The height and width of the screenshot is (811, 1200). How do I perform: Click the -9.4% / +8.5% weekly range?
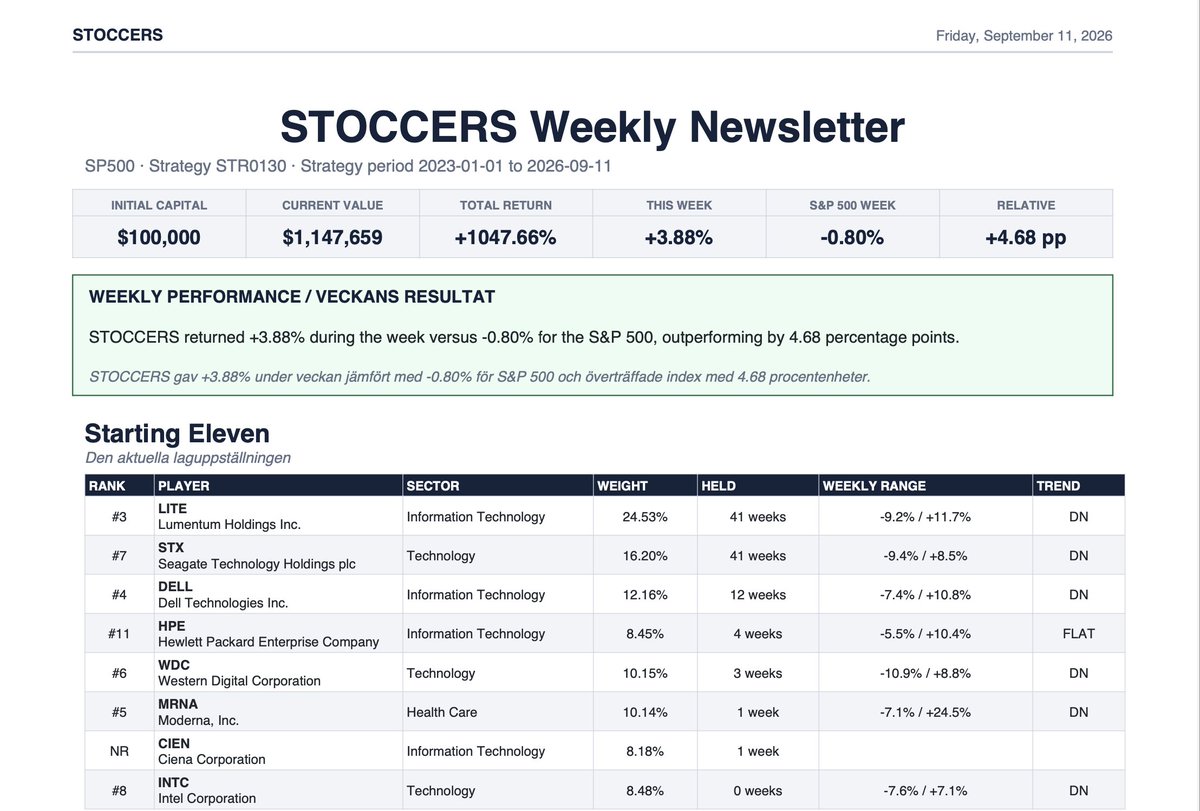pyautogui.click(x=925, y=556)
